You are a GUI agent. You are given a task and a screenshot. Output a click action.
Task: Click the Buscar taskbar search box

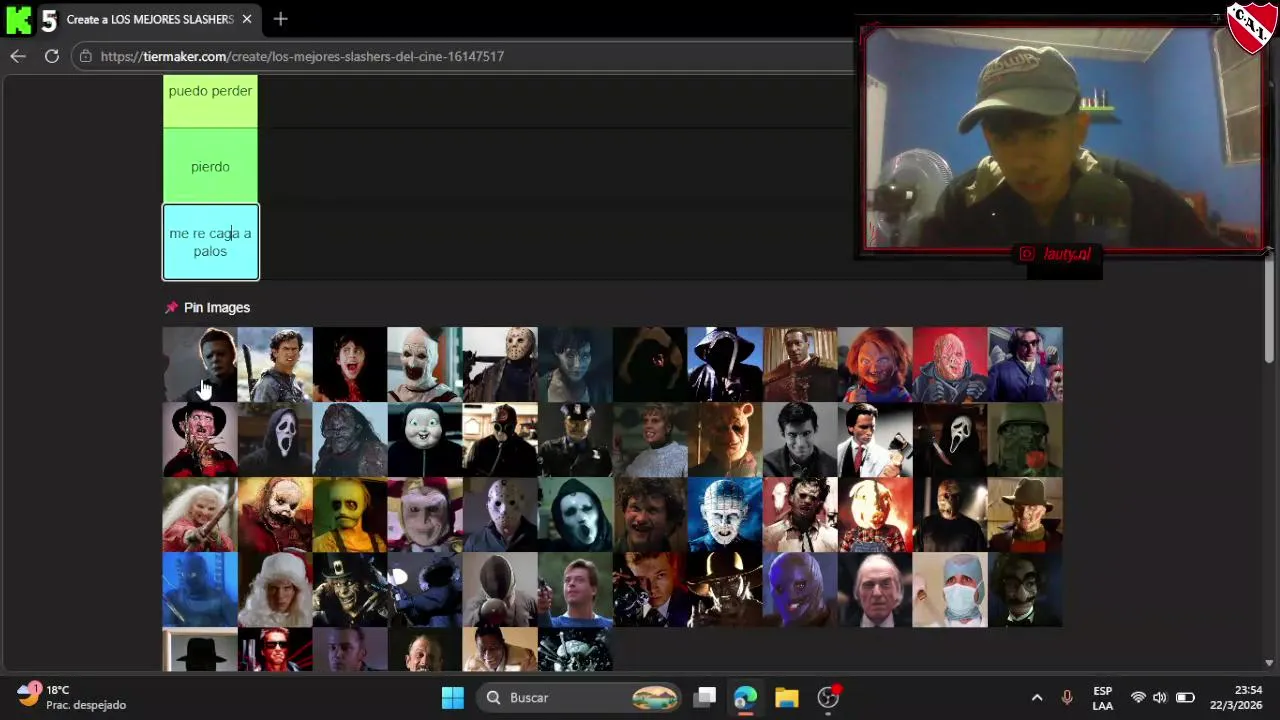coord(580,697)
